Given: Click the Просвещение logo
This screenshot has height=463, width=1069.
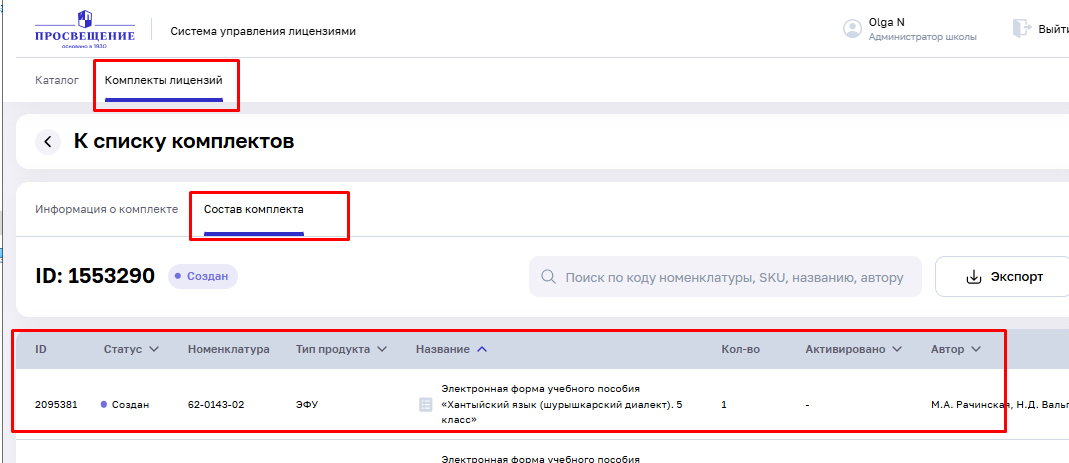Looking at the screenshot, I should tap(84, 29).
